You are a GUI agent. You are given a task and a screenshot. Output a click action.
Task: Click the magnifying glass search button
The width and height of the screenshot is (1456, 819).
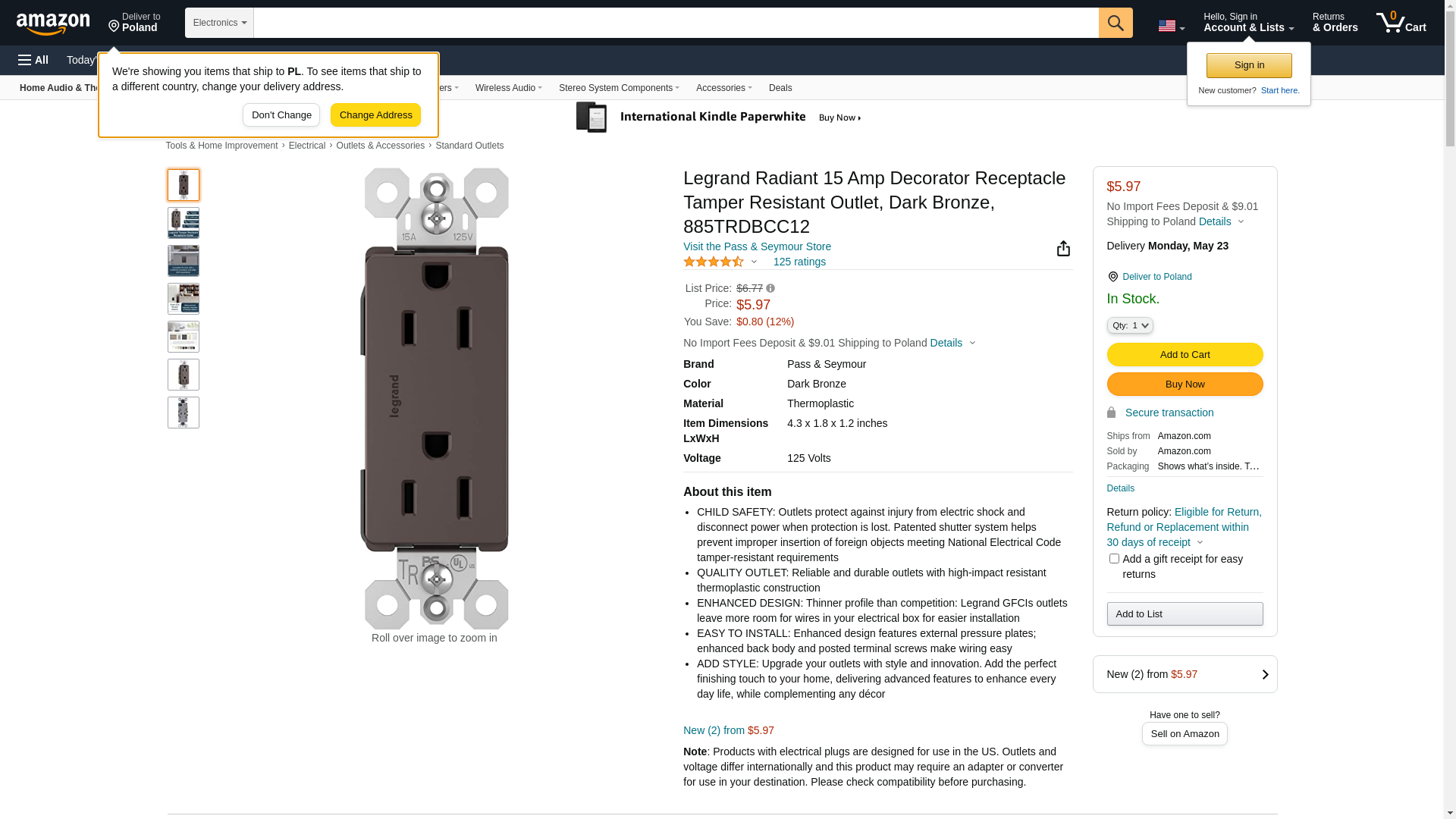(1115, 23)
